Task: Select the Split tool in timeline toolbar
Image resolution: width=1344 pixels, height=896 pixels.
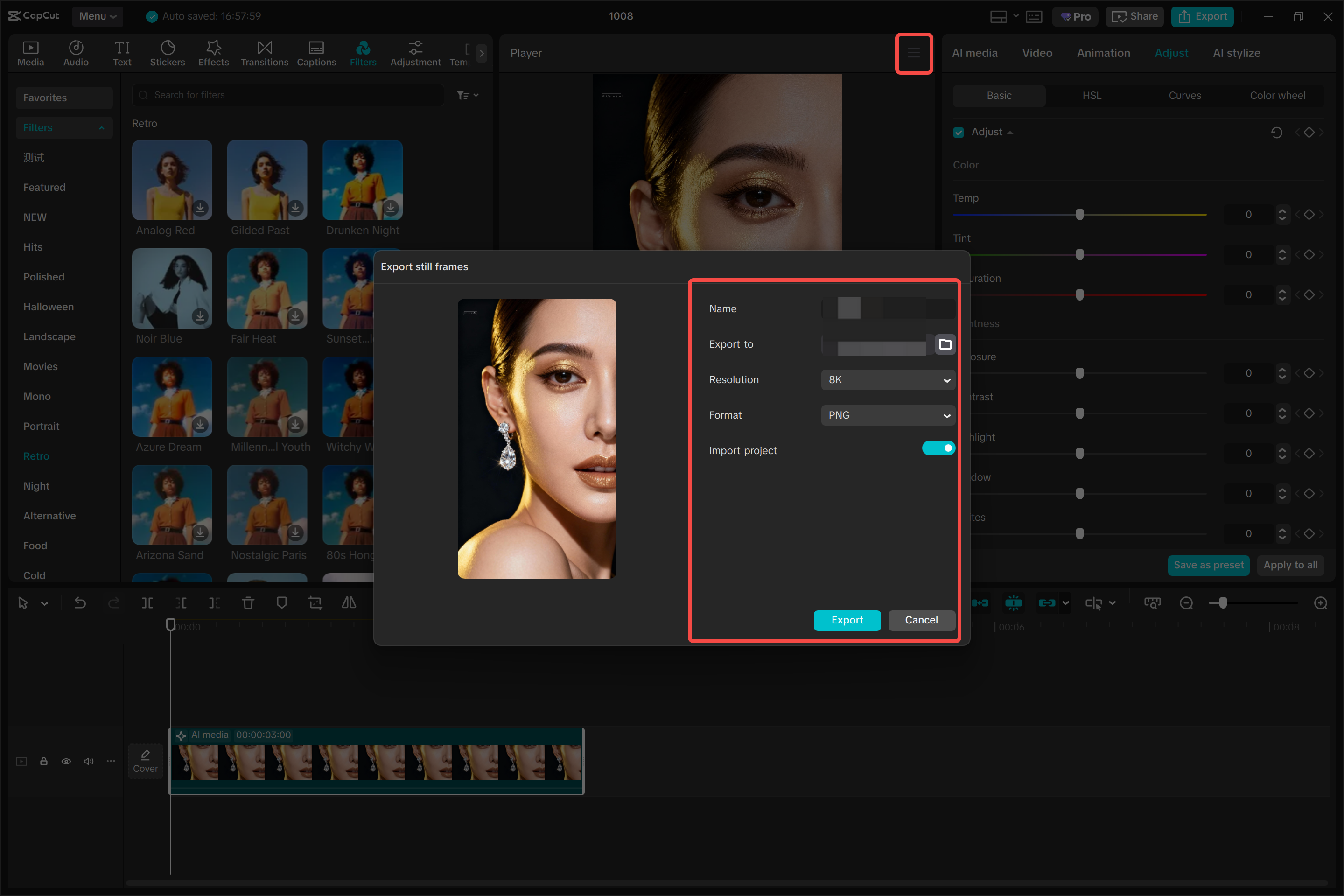Action: pyautogui.click(x=147, y=602)
